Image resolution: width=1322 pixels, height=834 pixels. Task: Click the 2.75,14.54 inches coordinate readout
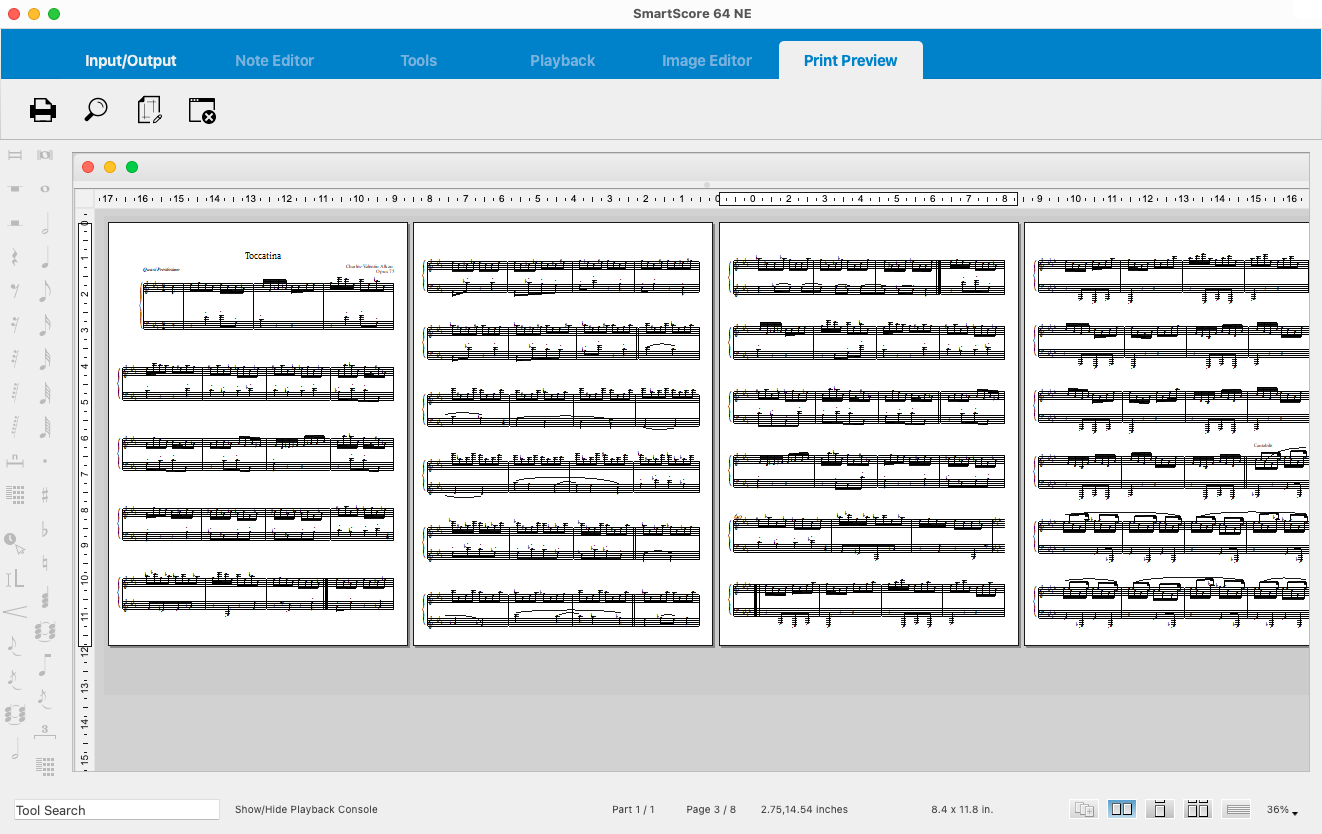click(x=804, y=809)
